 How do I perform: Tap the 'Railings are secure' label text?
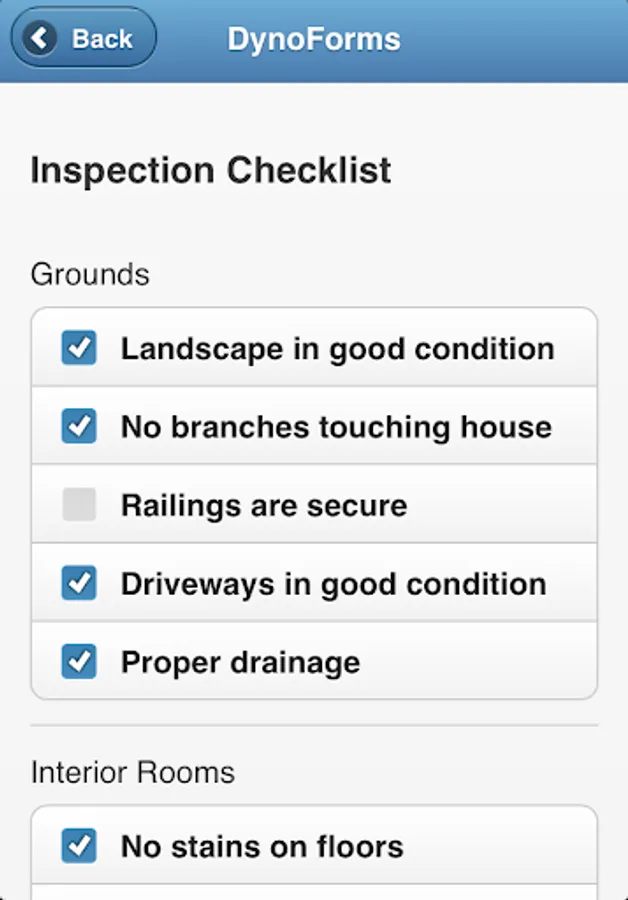coord(264,505)
